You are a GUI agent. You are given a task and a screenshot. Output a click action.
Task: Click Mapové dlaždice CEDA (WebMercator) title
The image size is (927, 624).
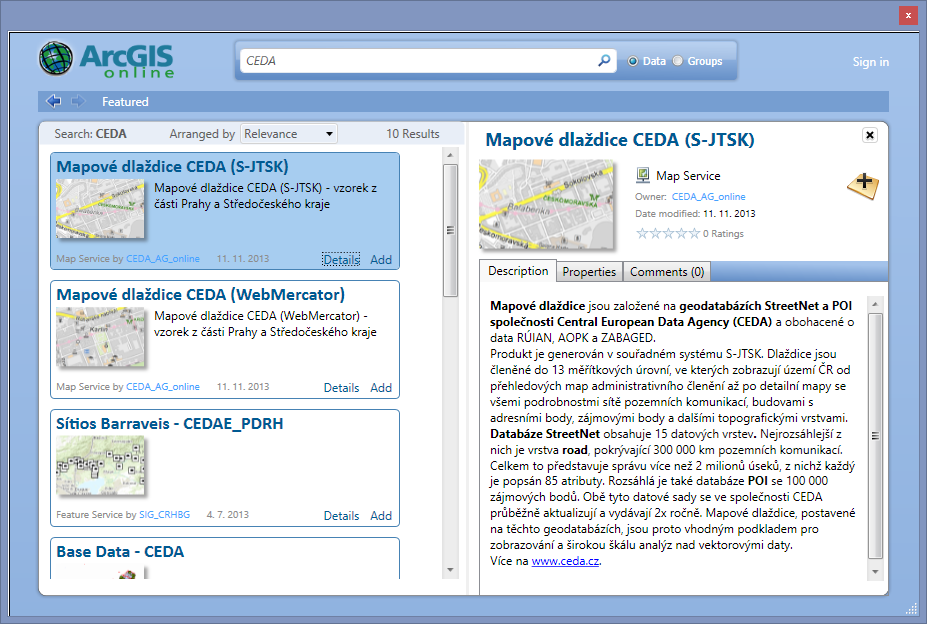(200, 295)
